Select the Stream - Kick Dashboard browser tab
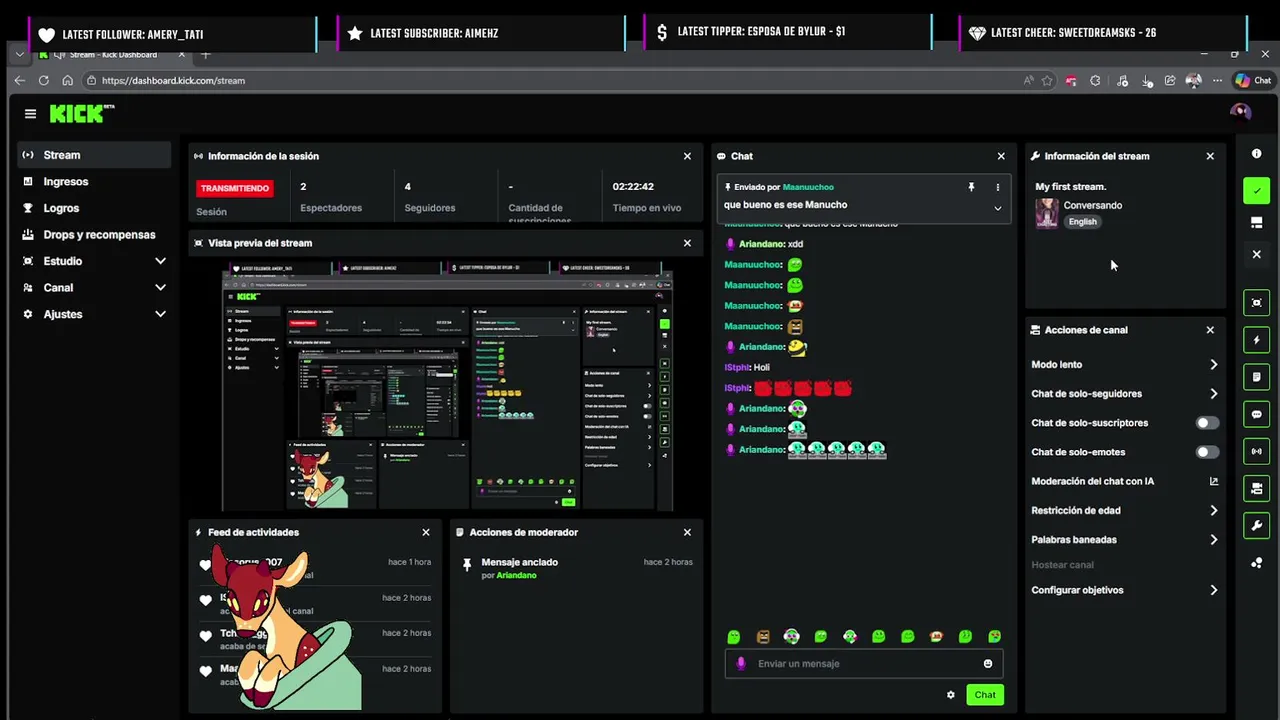 (x=112, y=54)
